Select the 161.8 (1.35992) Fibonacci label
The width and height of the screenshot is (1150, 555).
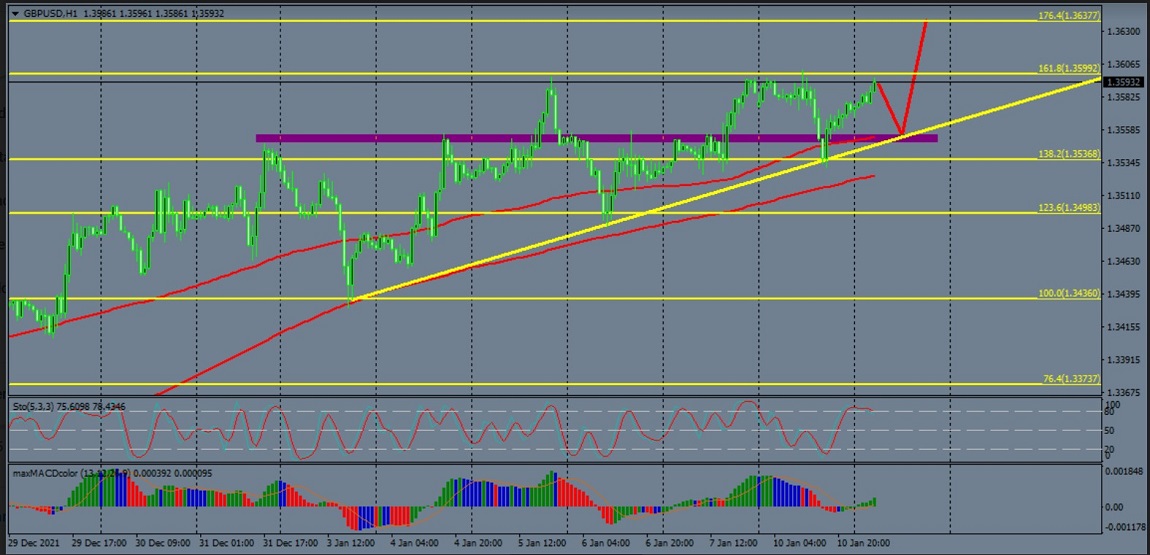[x=1068, y=69]
